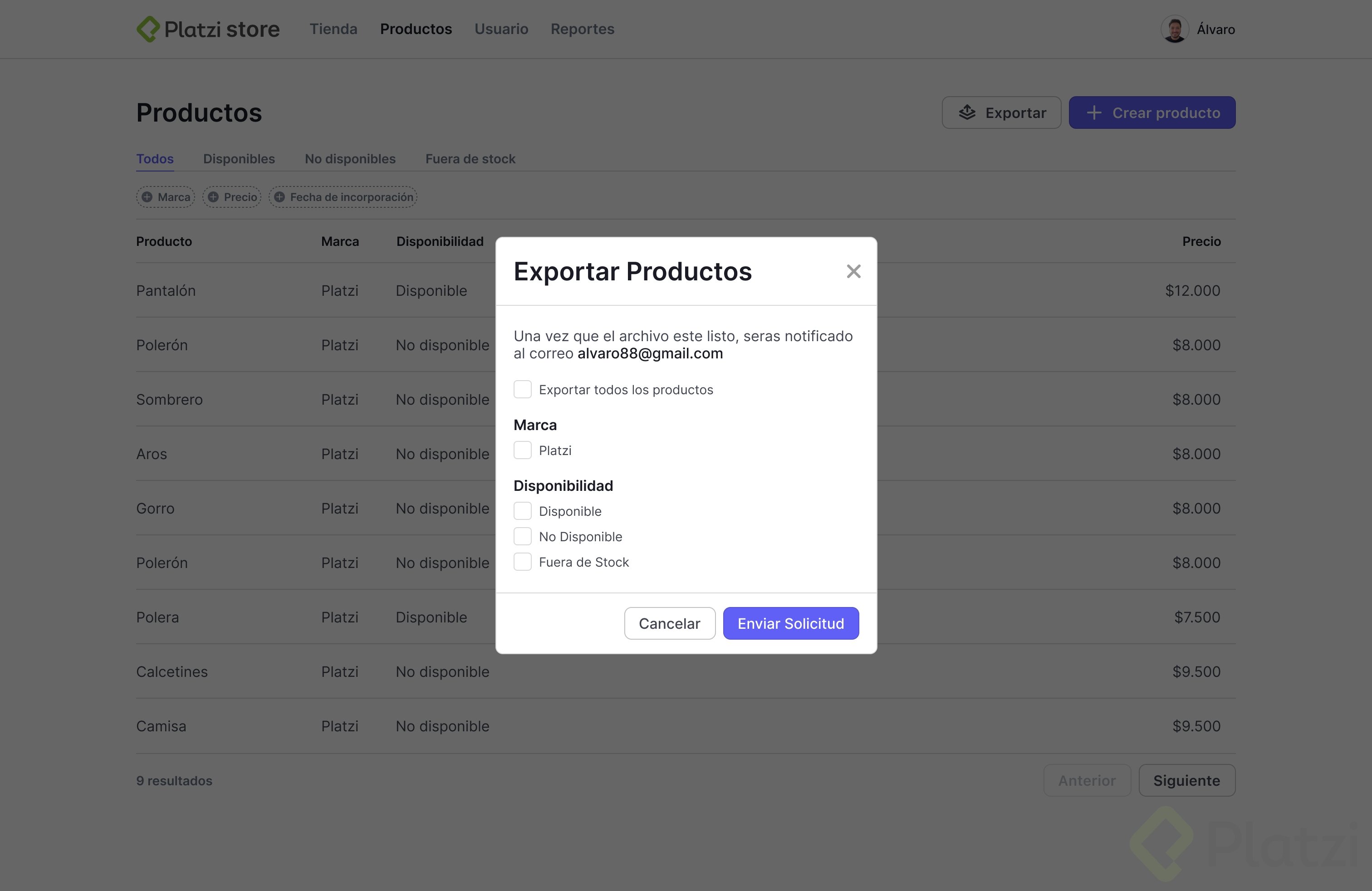Viewport: 1372px width, 891px height.
Task: Go to Reportes in the navigation
Action: pos(582,29)
